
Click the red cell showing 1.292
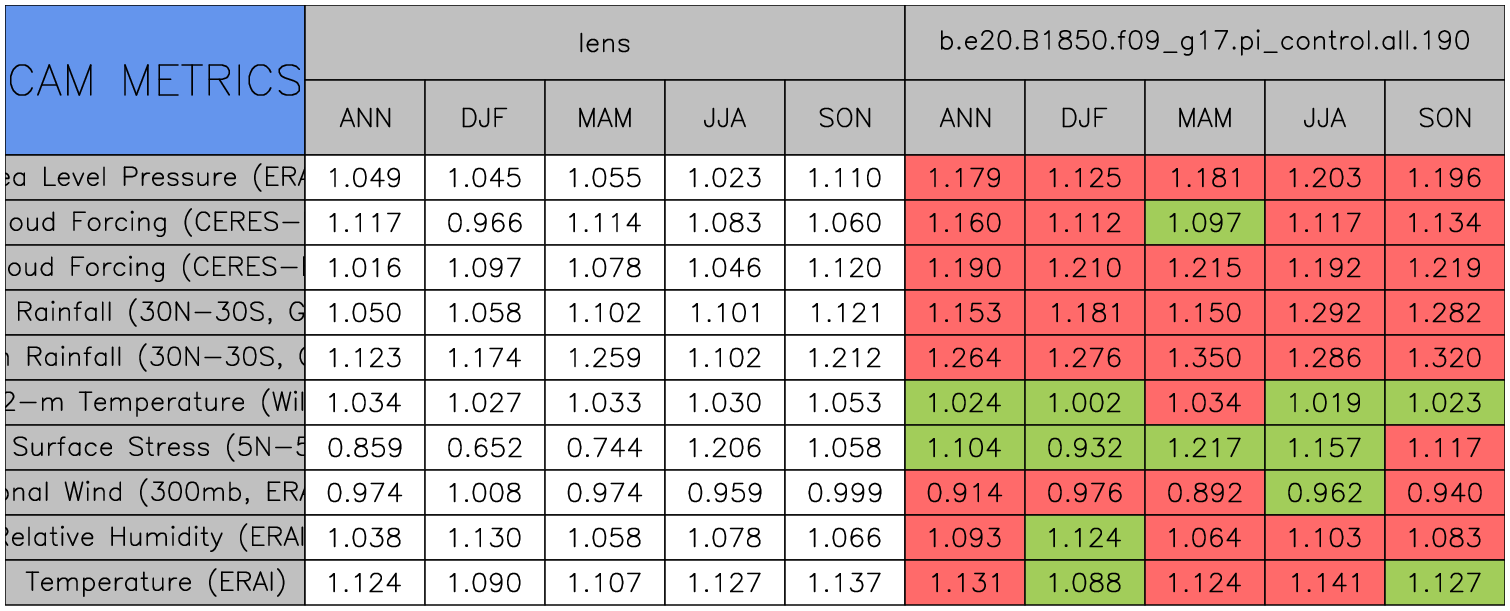pos(1324,312)
